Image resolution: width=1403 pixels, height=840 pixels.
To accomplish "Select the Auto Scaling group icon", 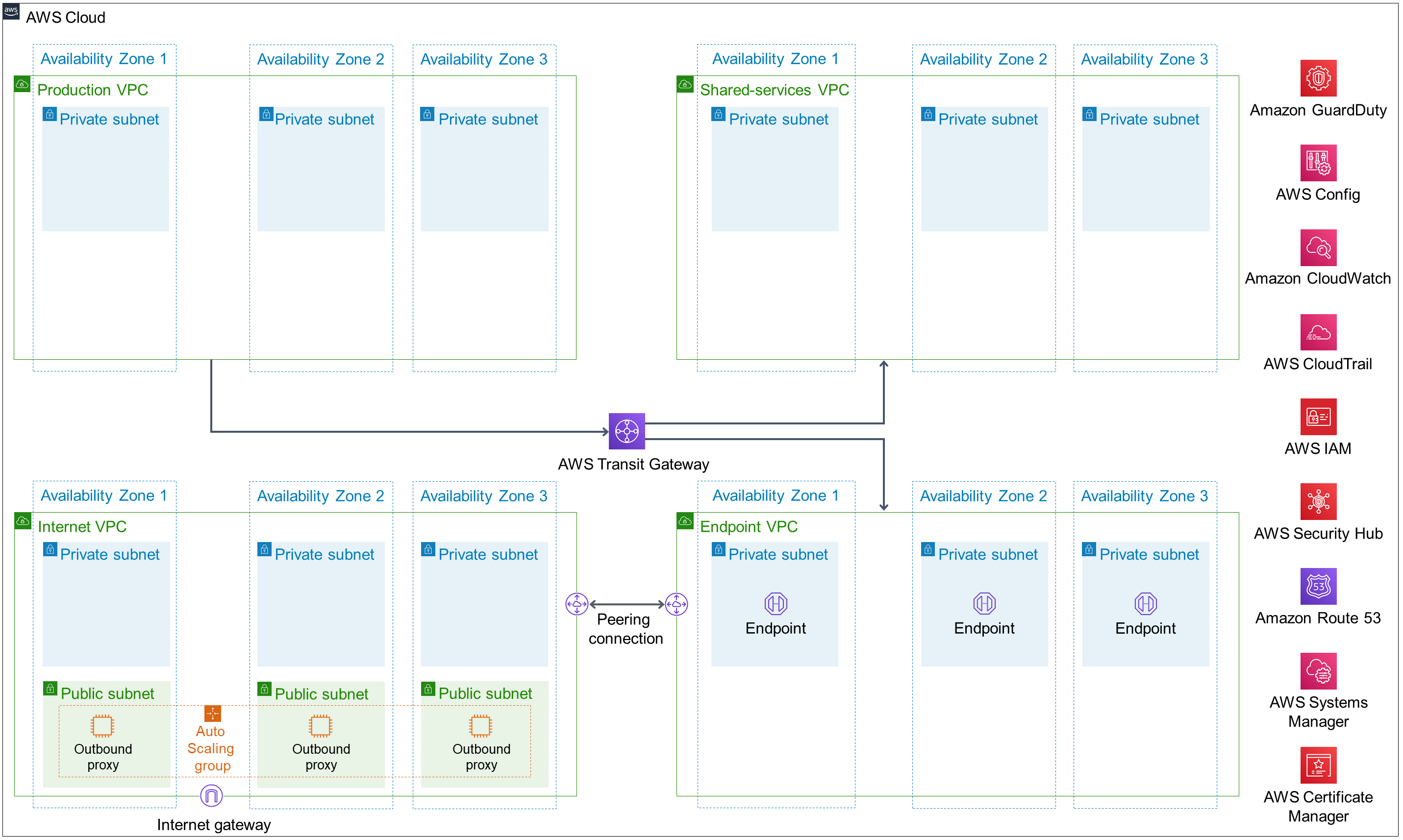I will [x=212, y=713].
